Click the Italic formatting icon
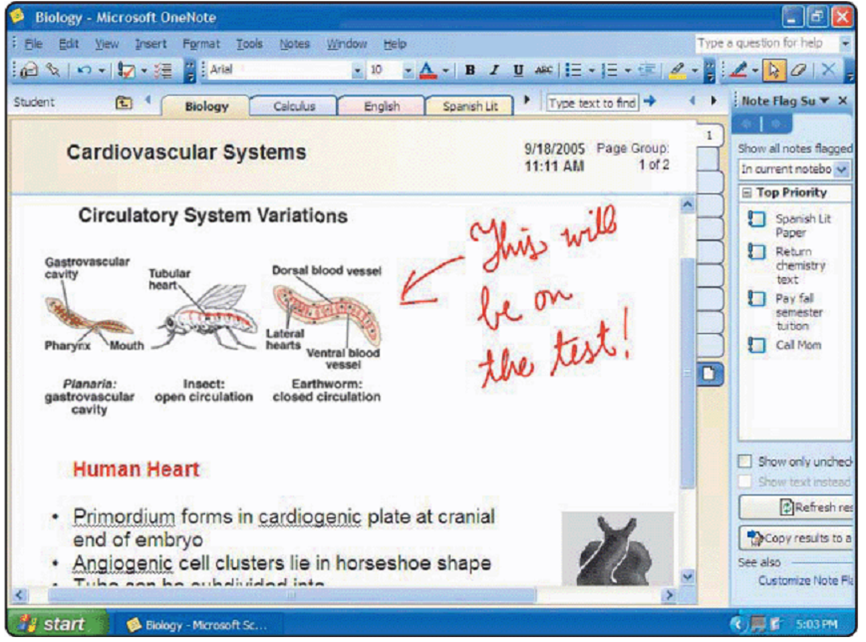 pos(493,71)
